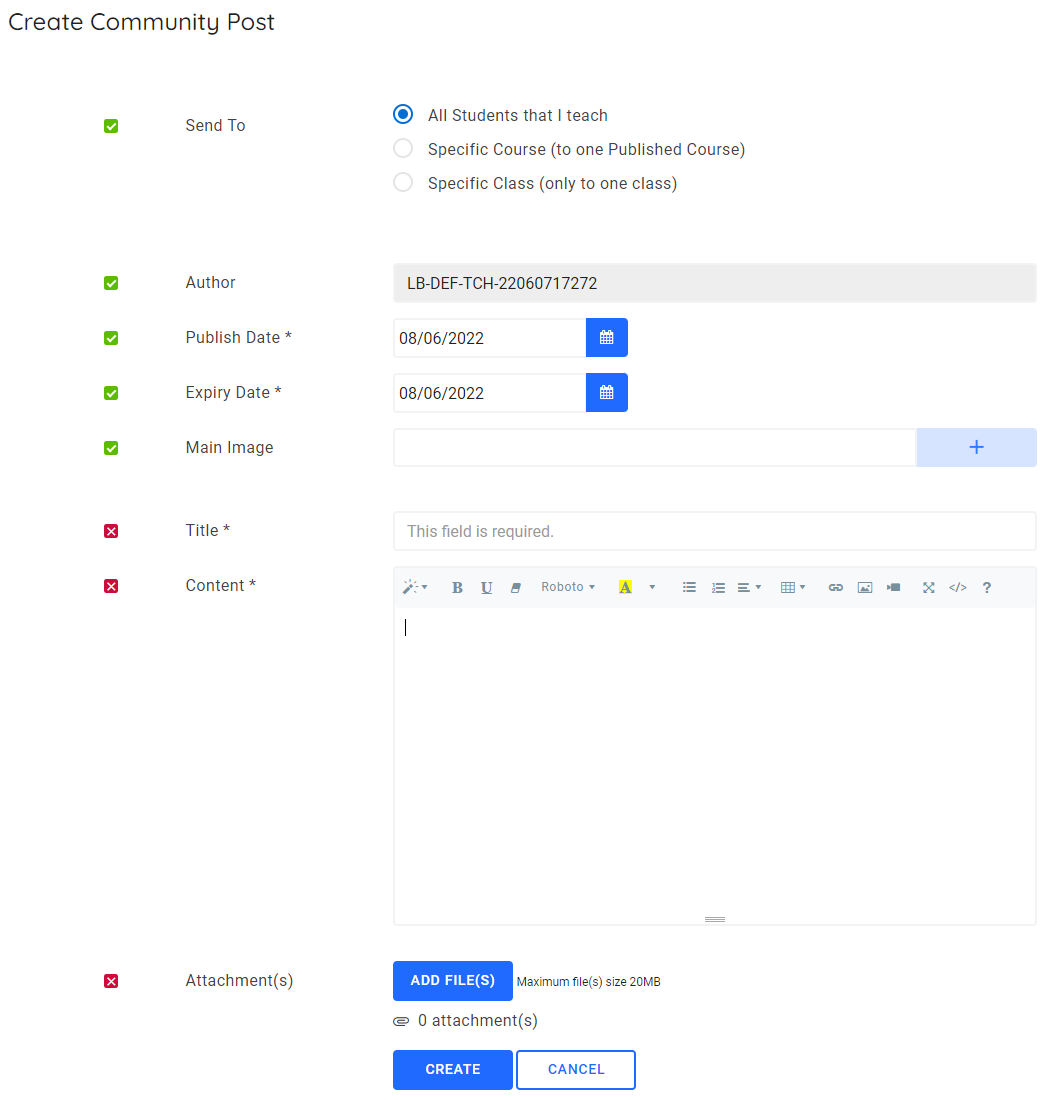Insert an unordered list
Viewport: 1056px width, 1100px height.
click(689, 587)
